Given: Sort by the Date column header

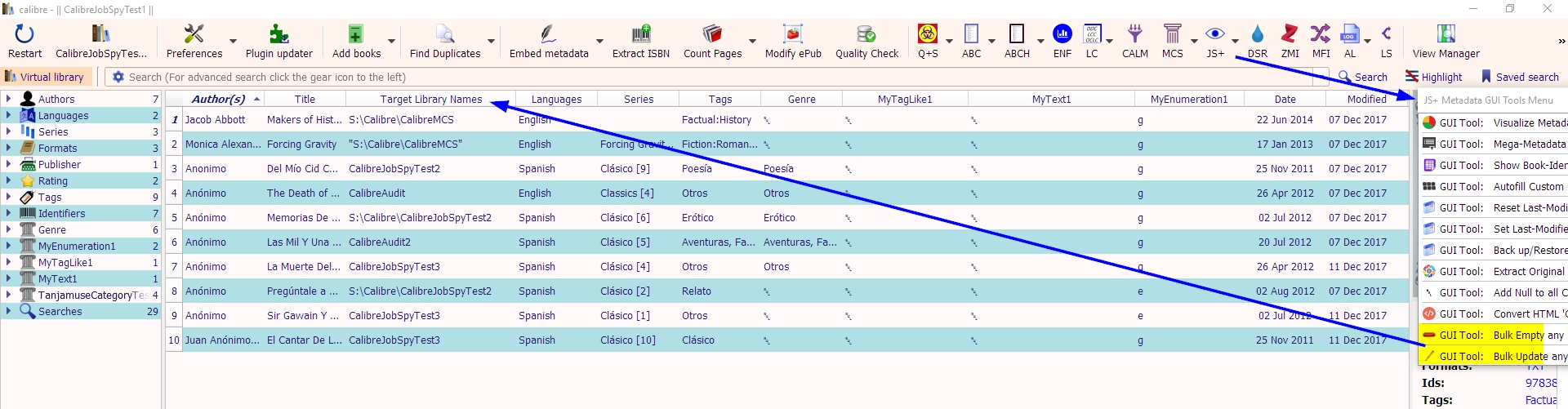Looking at the screenshot, I should tap(1285, 99).
